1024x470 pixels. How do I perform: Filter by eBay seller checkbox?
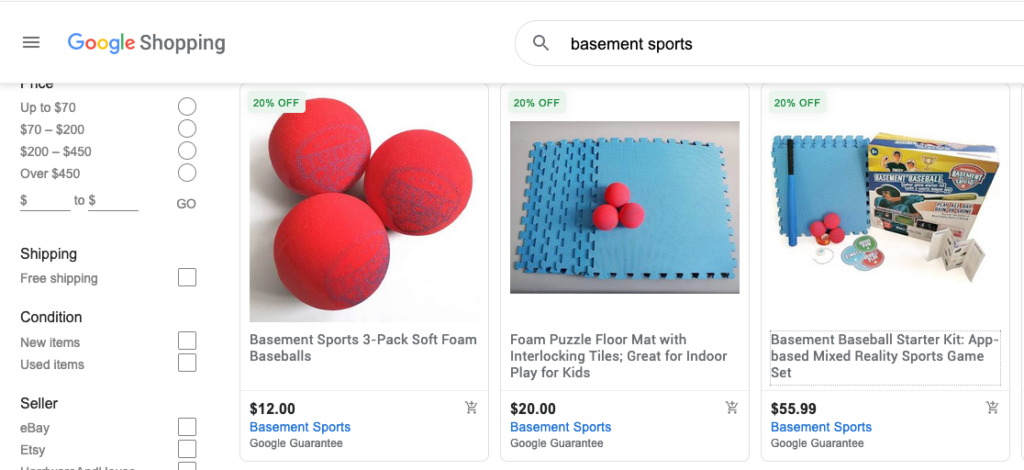187,428
